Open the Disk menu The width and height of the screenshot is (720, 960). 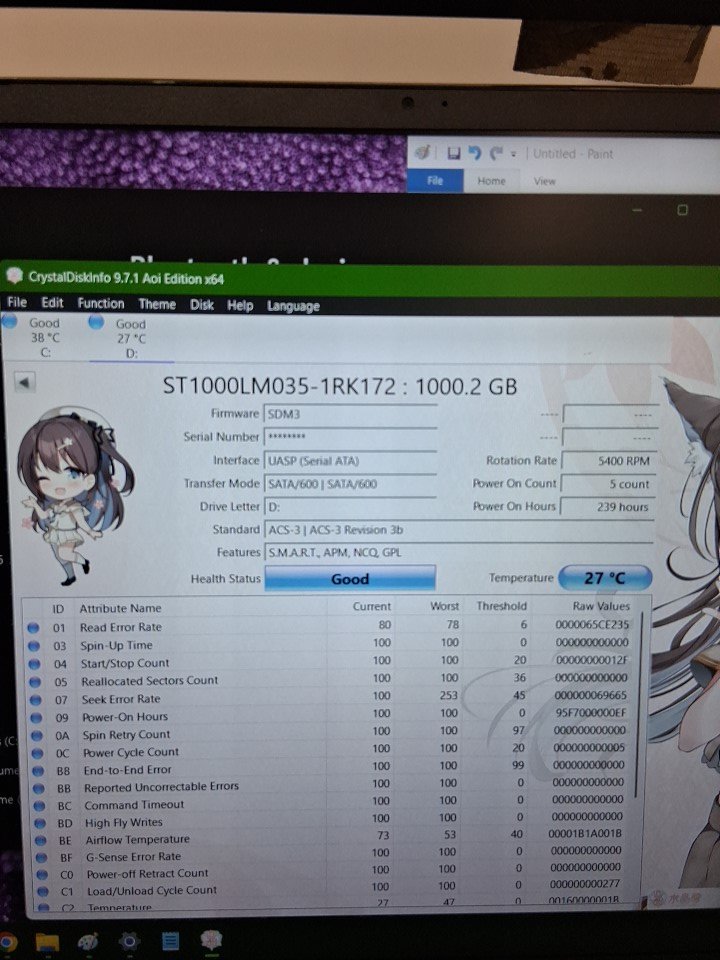coord(201,305)
